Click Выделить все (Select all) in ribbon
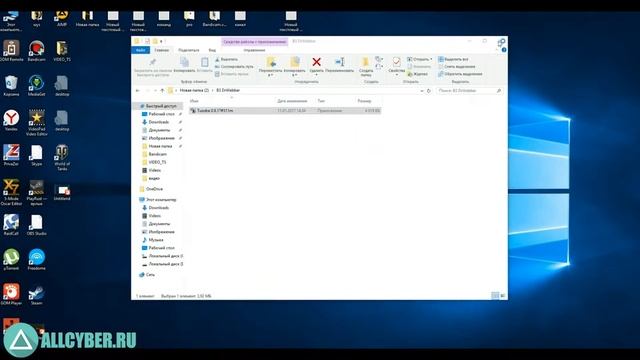 tap(453, 59)
